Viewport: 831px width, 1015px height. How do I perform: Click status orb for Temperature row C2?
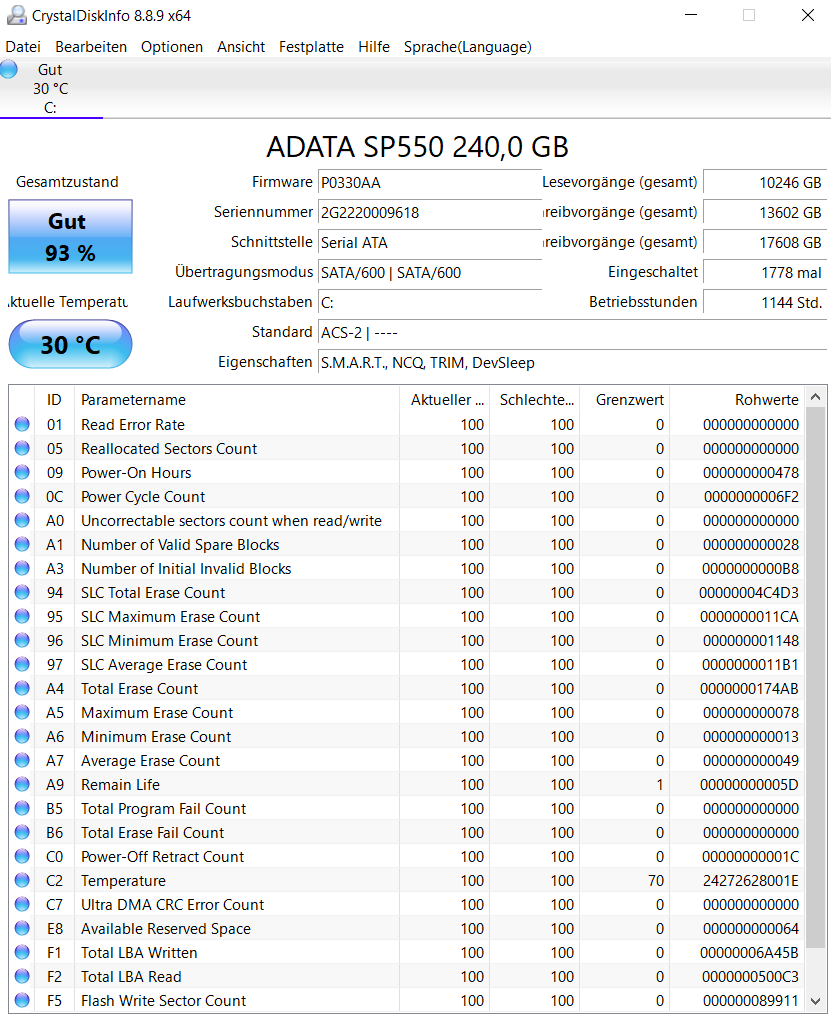click(x=22, y=880)
